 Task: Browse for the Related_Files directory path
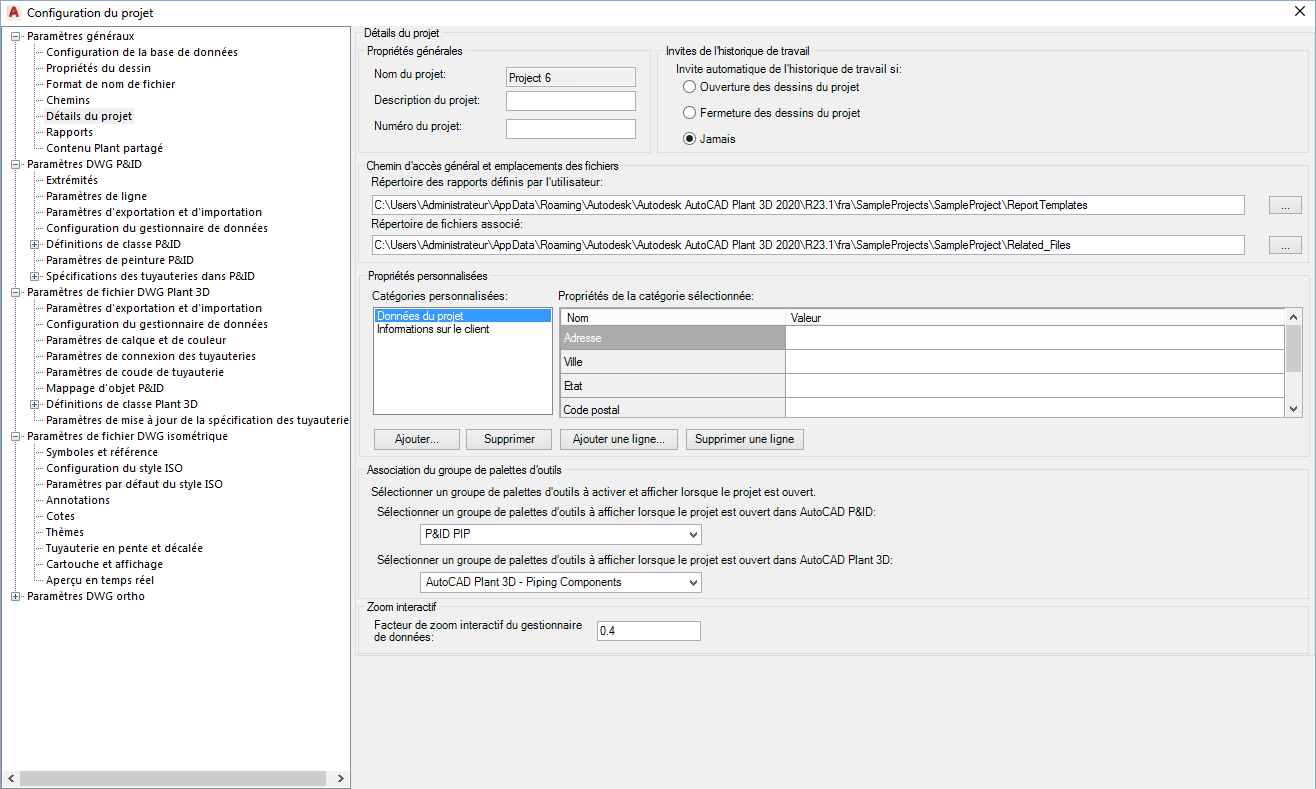click(x=1285, y=245)
